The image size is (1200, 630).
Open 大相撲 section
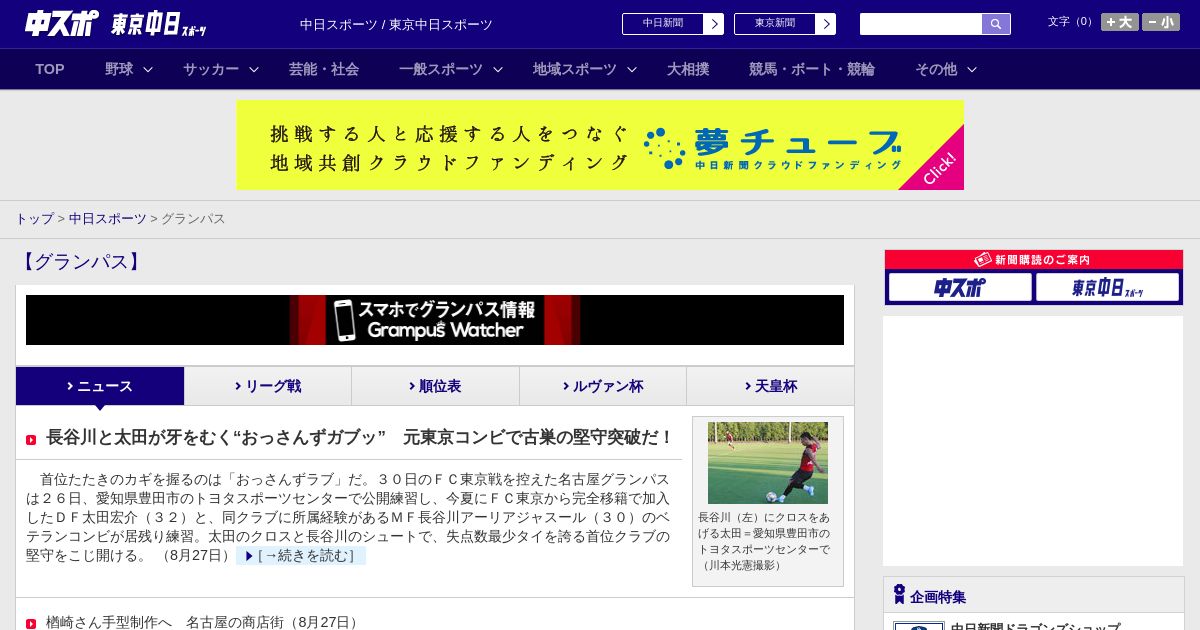pyautogui.click(x=688, y=69)
